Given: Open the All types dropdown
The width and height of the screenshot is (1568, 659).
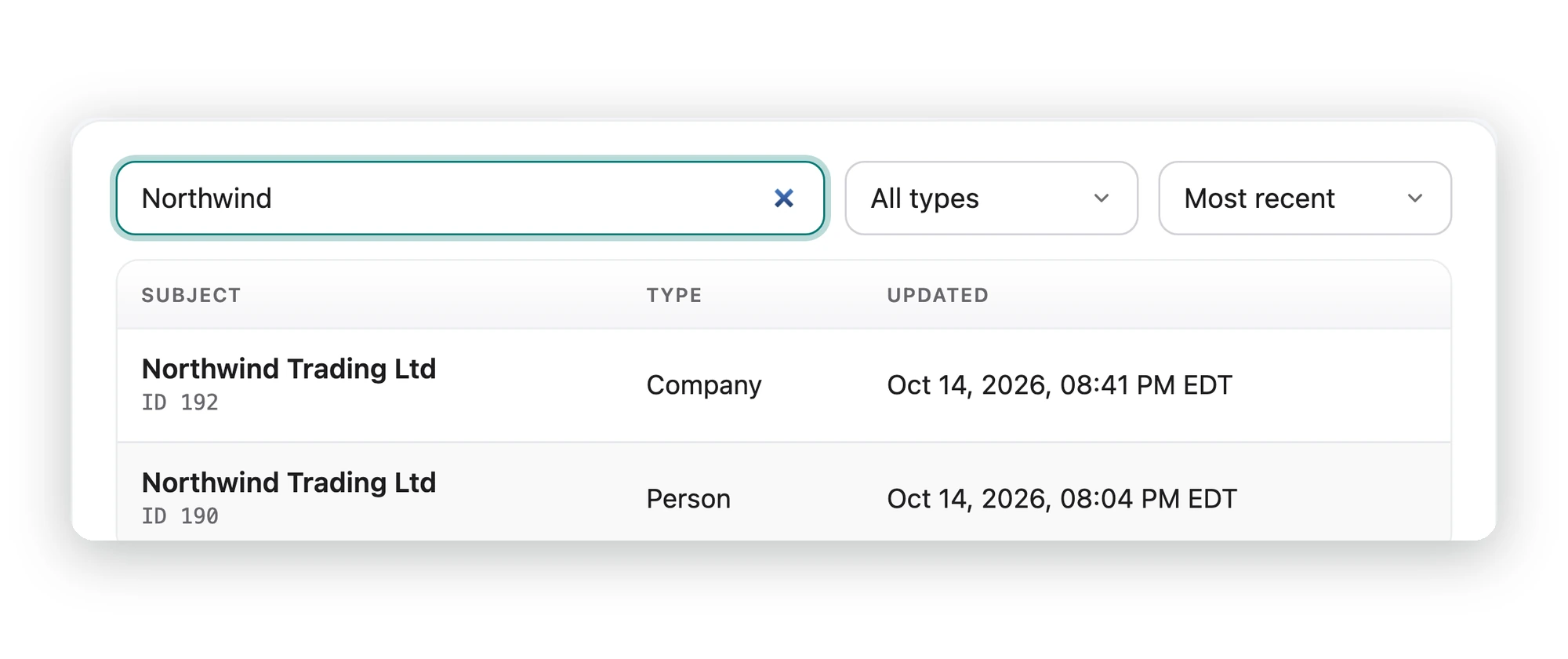Looking at the screenshot, I should tap(991, 198).
